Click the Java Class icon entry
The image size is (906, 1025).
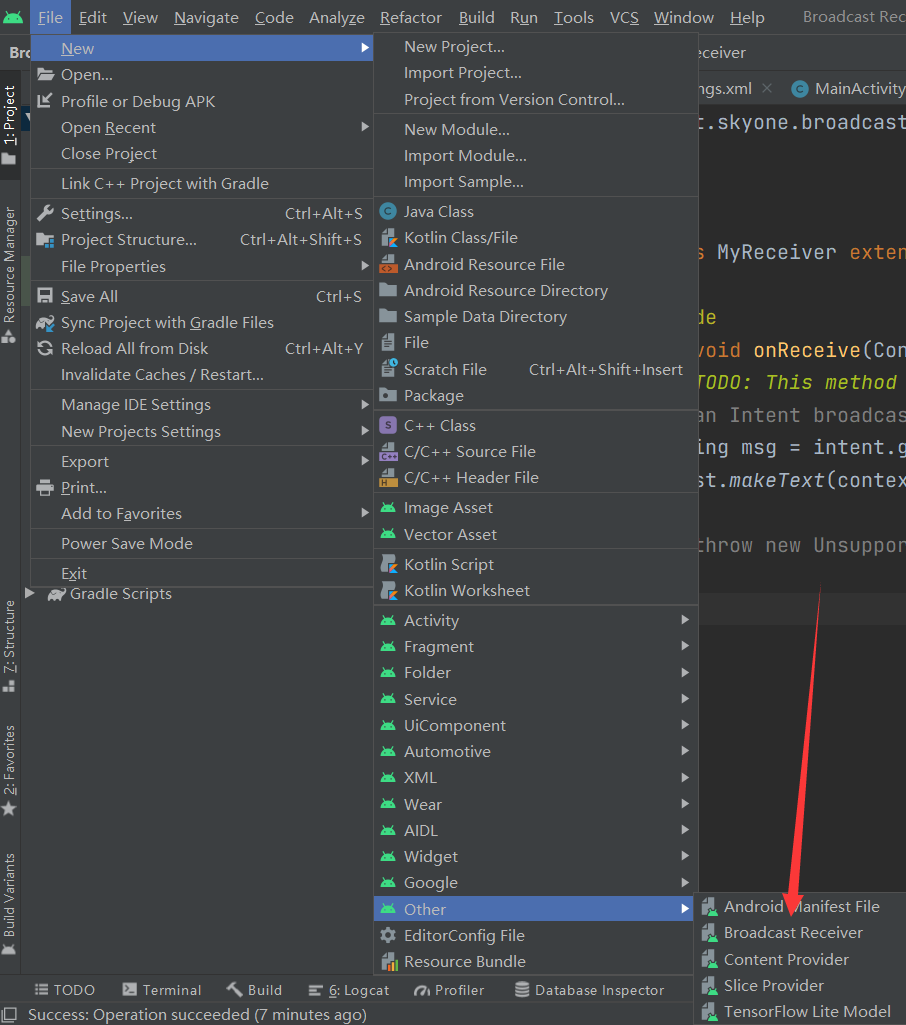[388, 212]
